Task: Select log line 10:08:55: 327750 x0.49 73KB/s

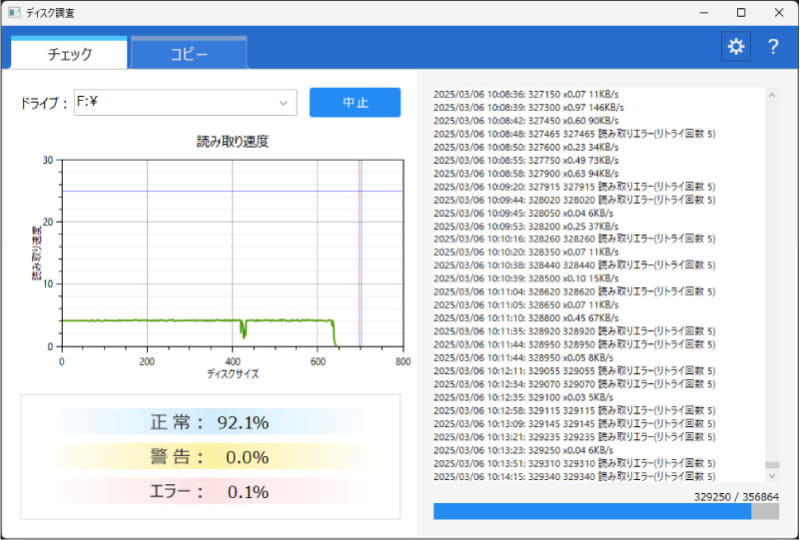Action: (526, 160)
